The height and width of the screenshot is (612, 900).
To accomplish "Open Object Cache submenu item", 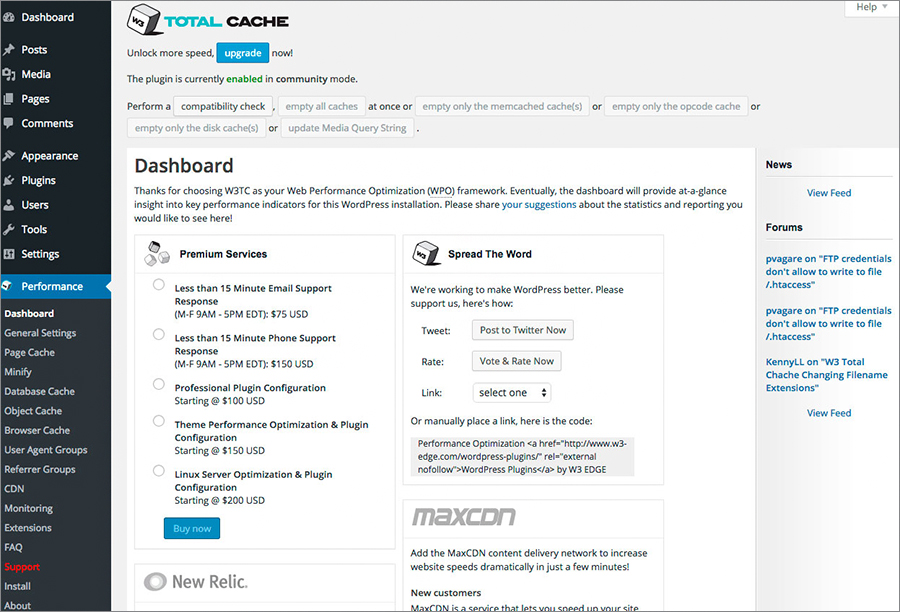I will pyautogui.click(x=33, y=411).
